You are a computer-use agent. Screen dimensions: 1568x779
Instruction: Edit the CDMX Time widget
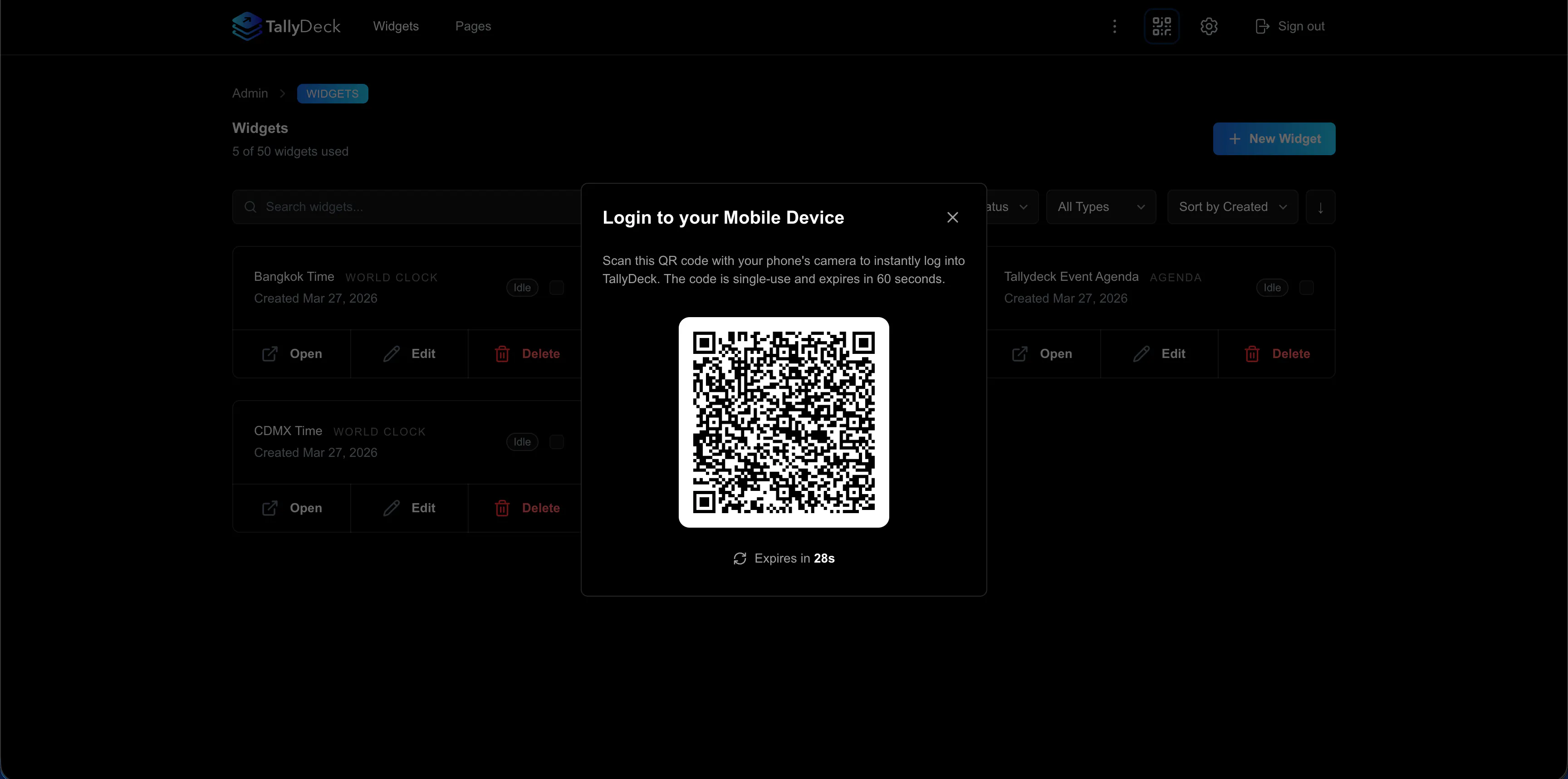tap(409, 508)
